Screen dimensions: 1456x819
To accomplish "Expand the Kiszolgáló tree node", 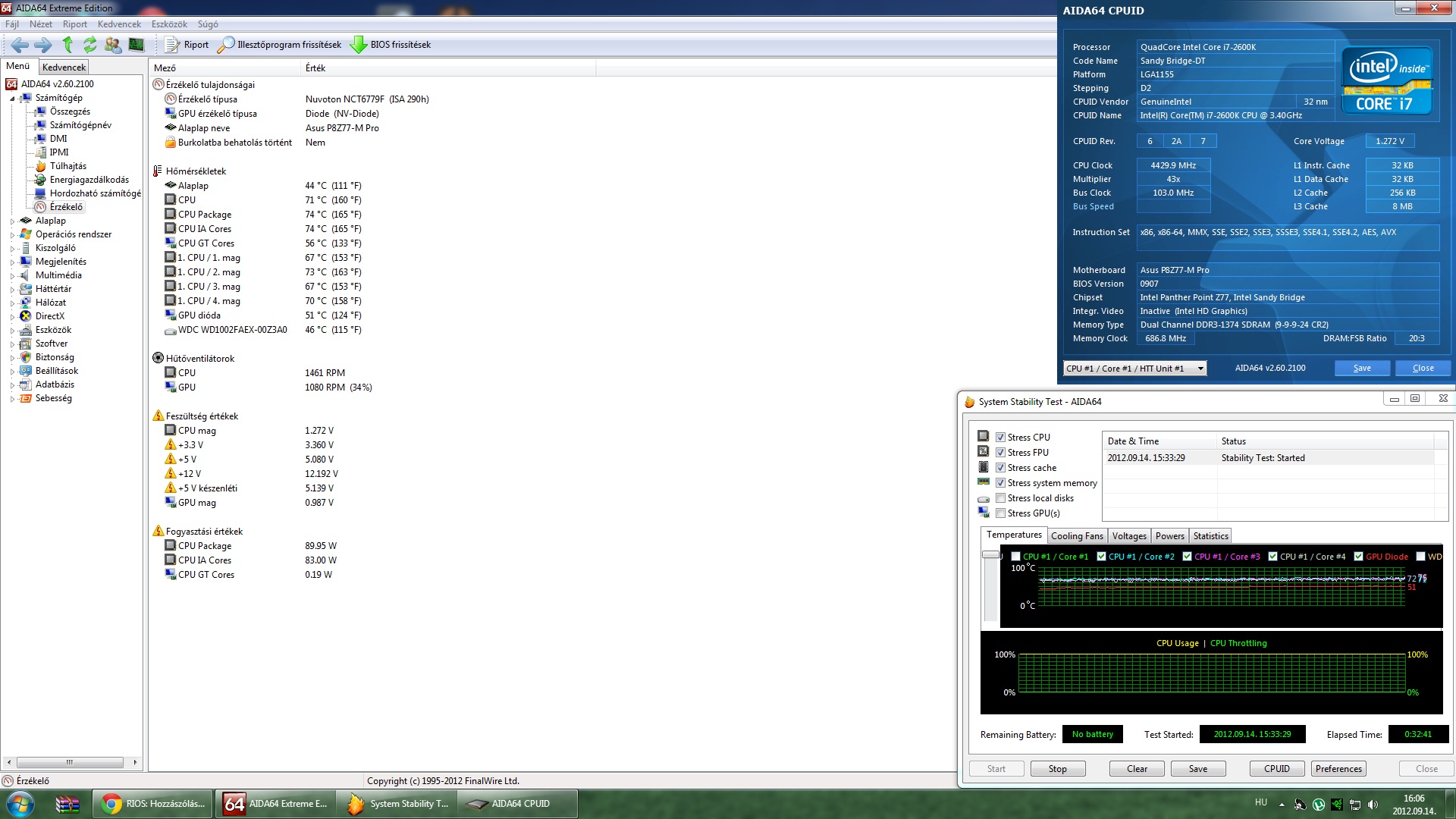I will 12,249.
